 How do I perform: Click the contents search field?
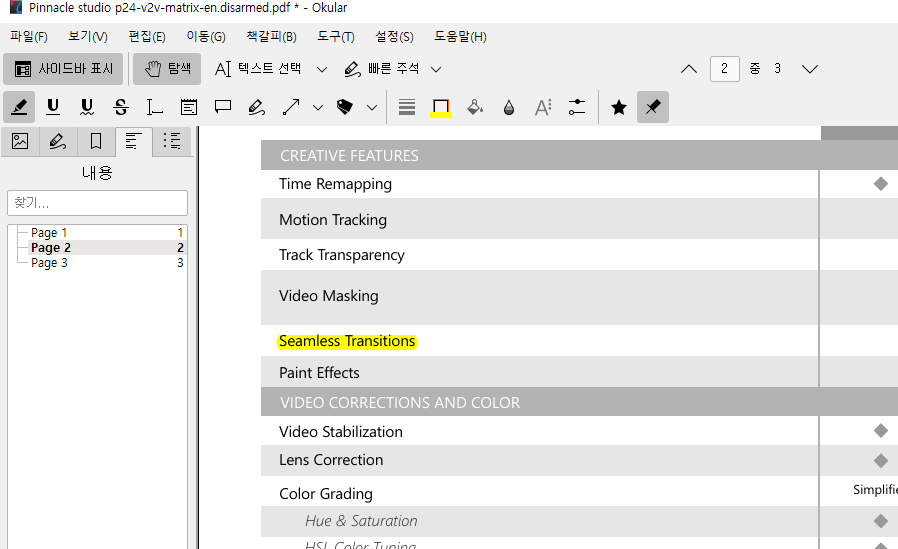pyautogui.click(x=97, y=203)
